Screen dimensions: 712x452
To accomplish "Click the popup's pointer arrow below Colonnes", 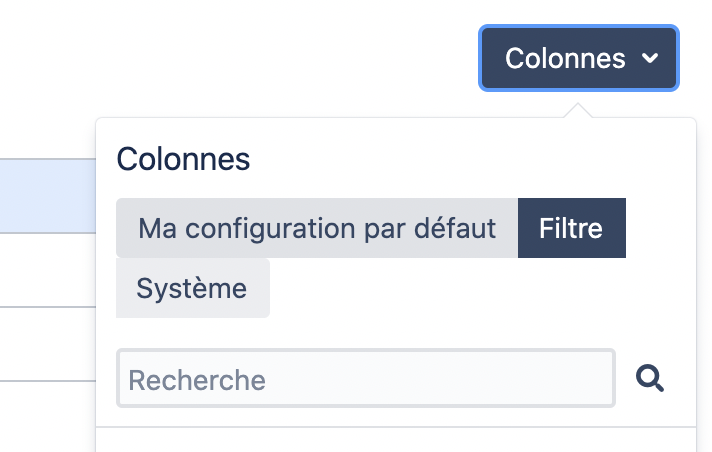I will click(578, 110).
